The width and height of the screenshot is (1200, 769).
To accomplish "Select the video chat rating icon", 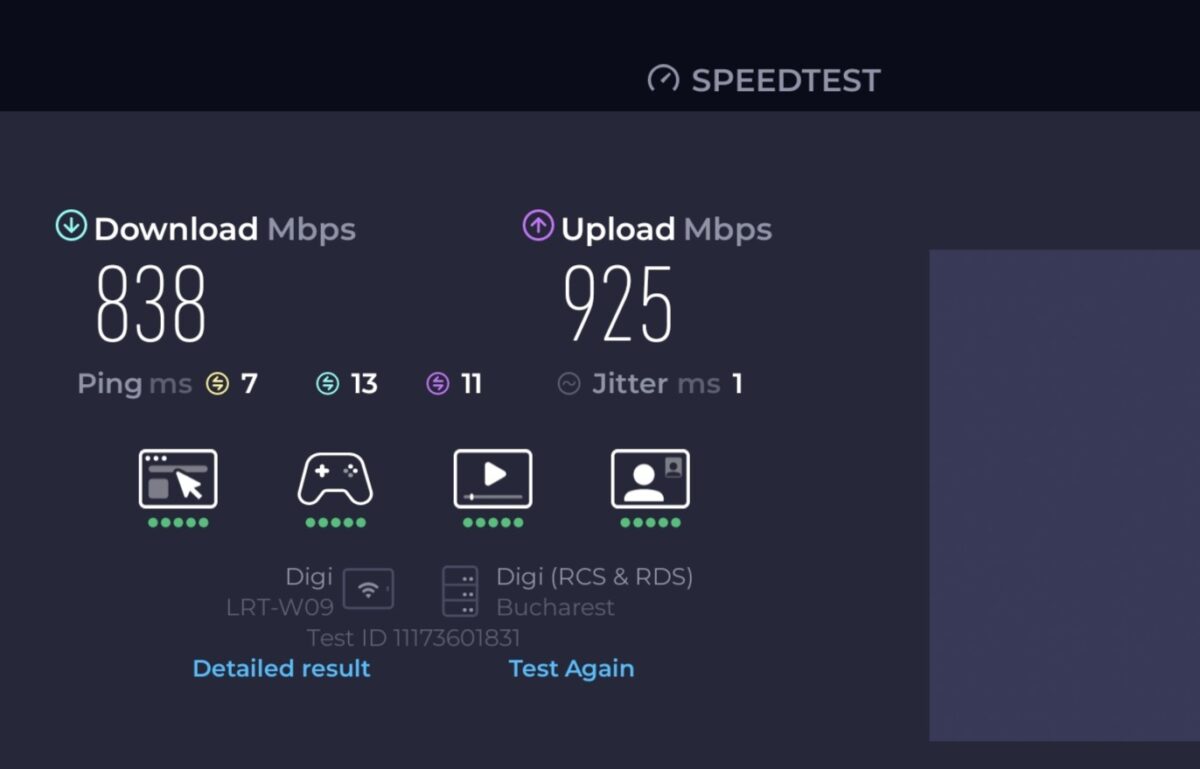I will [650, 479].
